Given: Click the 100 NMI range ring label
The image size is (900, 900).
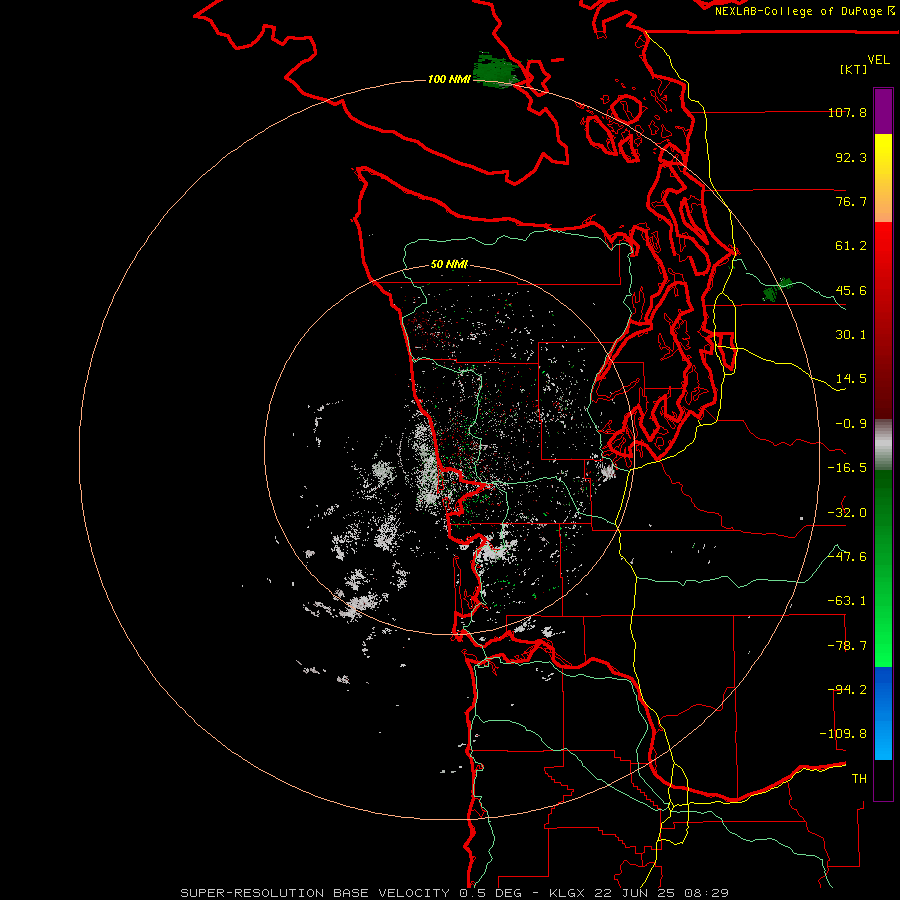Looking at the screenshot, I should [449, 79].
